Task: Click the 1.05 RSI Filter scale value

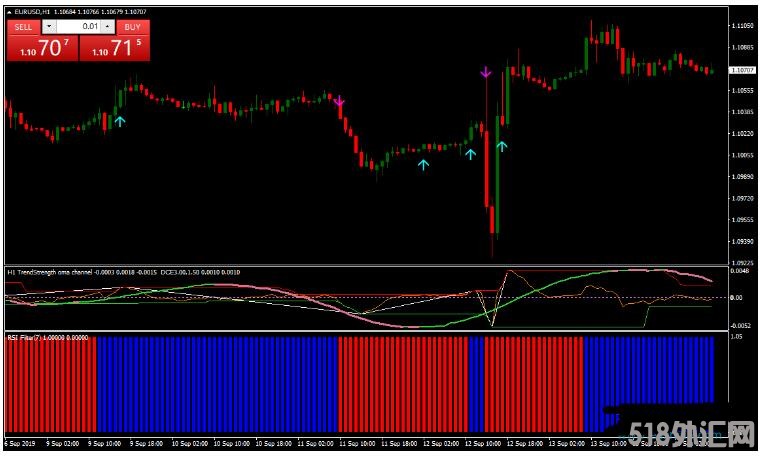Action: [x=736, y=336]
